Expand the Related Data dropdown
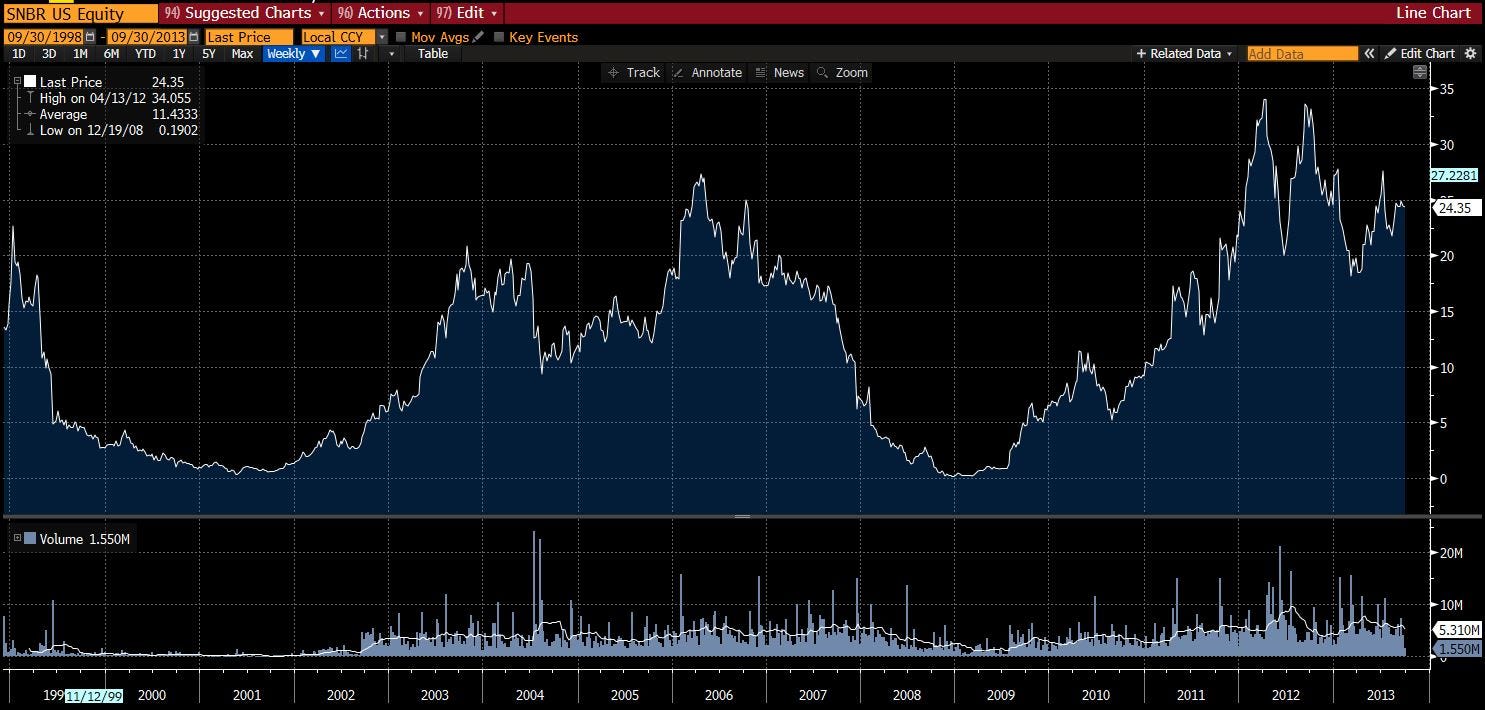Screen dimensions: 1485x710 [1185, 54]
